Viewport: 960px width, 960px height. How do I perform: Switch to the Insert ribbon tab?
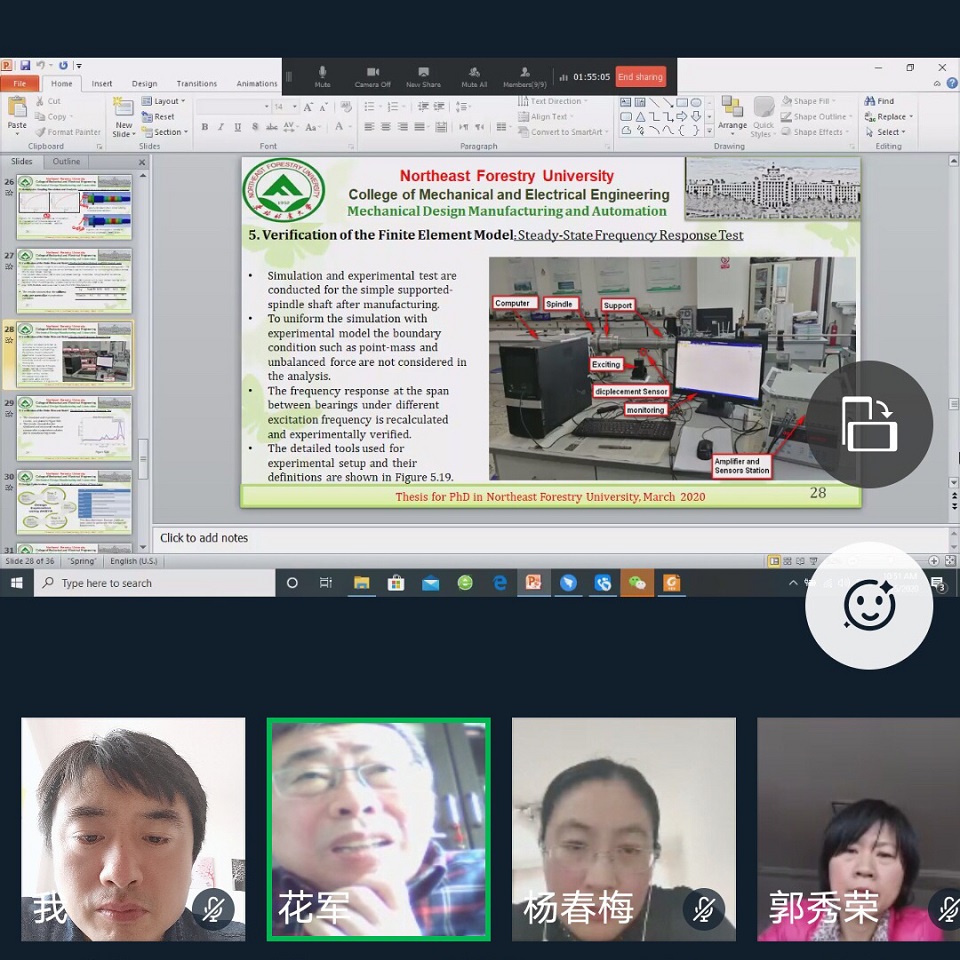point(102,84)
